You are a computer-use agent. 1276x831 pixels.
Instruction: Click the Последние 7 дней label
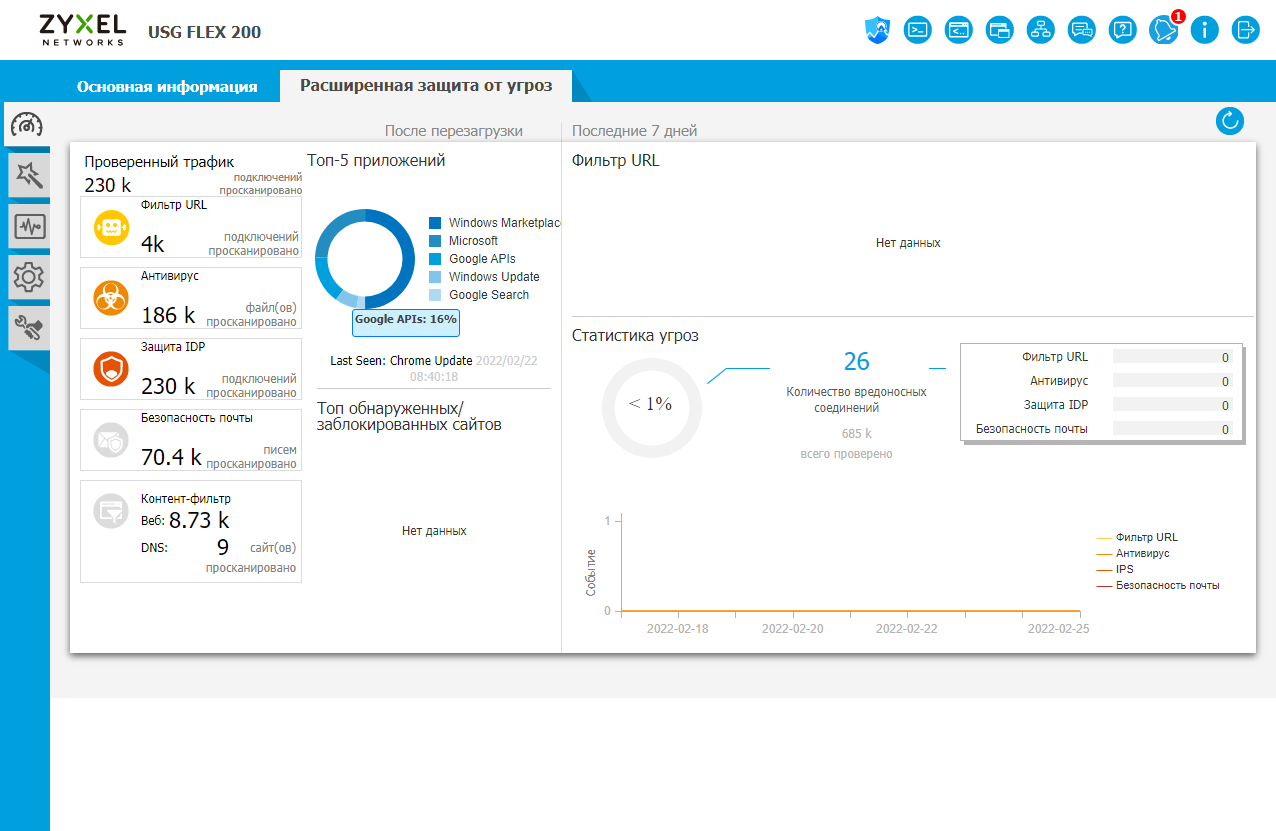[x=635, y=131]
